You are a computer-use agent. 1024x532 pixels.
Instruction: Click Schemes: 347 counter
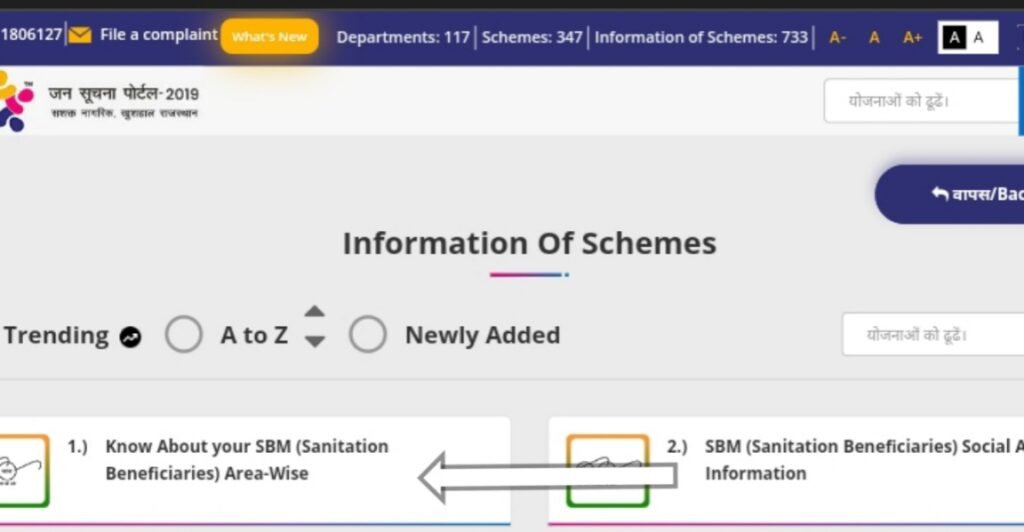[x=532, y=37]
